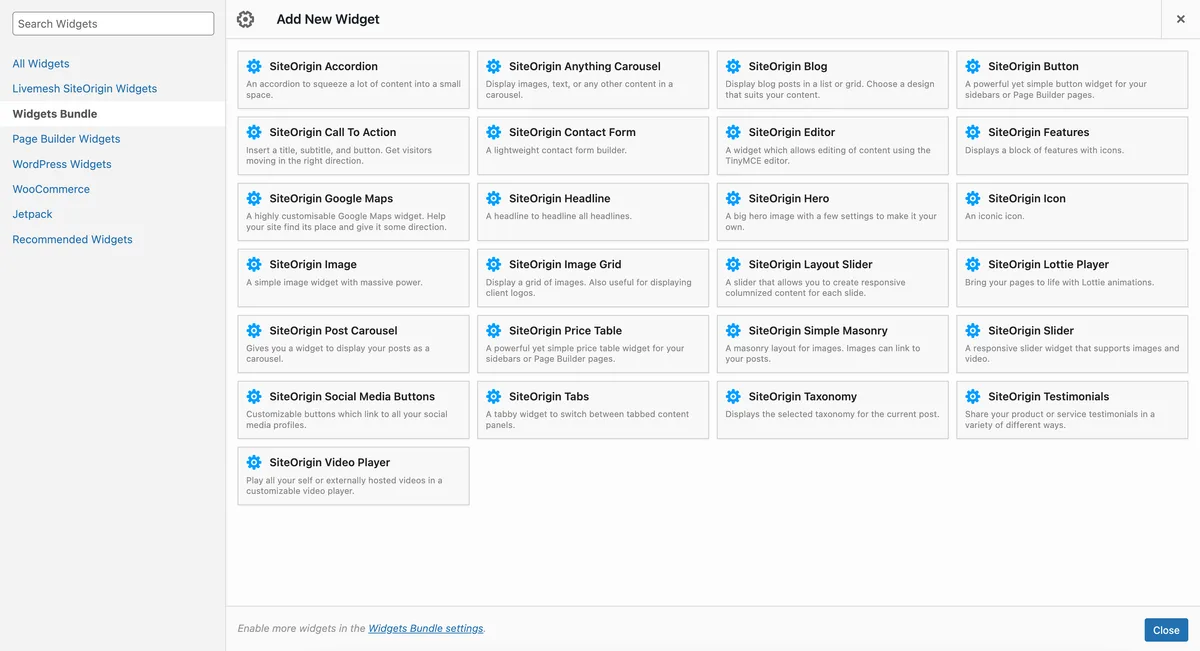Pick the SiteOrigin Headline title

[x=560, y=198]
